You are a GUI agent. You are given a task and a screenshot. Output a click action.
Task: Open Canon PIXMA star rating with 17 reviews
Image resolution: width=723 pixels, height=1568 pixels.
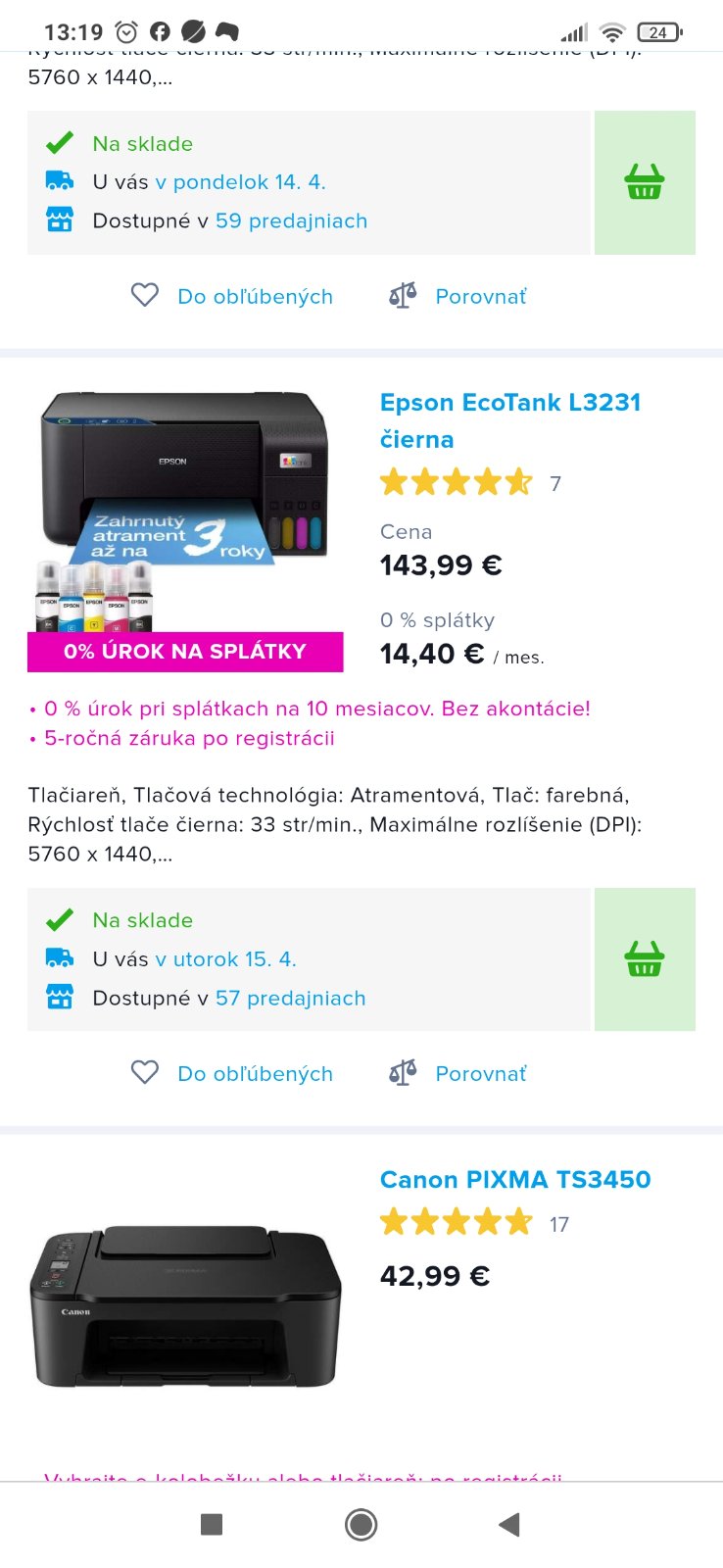(x=474, y=1223)
